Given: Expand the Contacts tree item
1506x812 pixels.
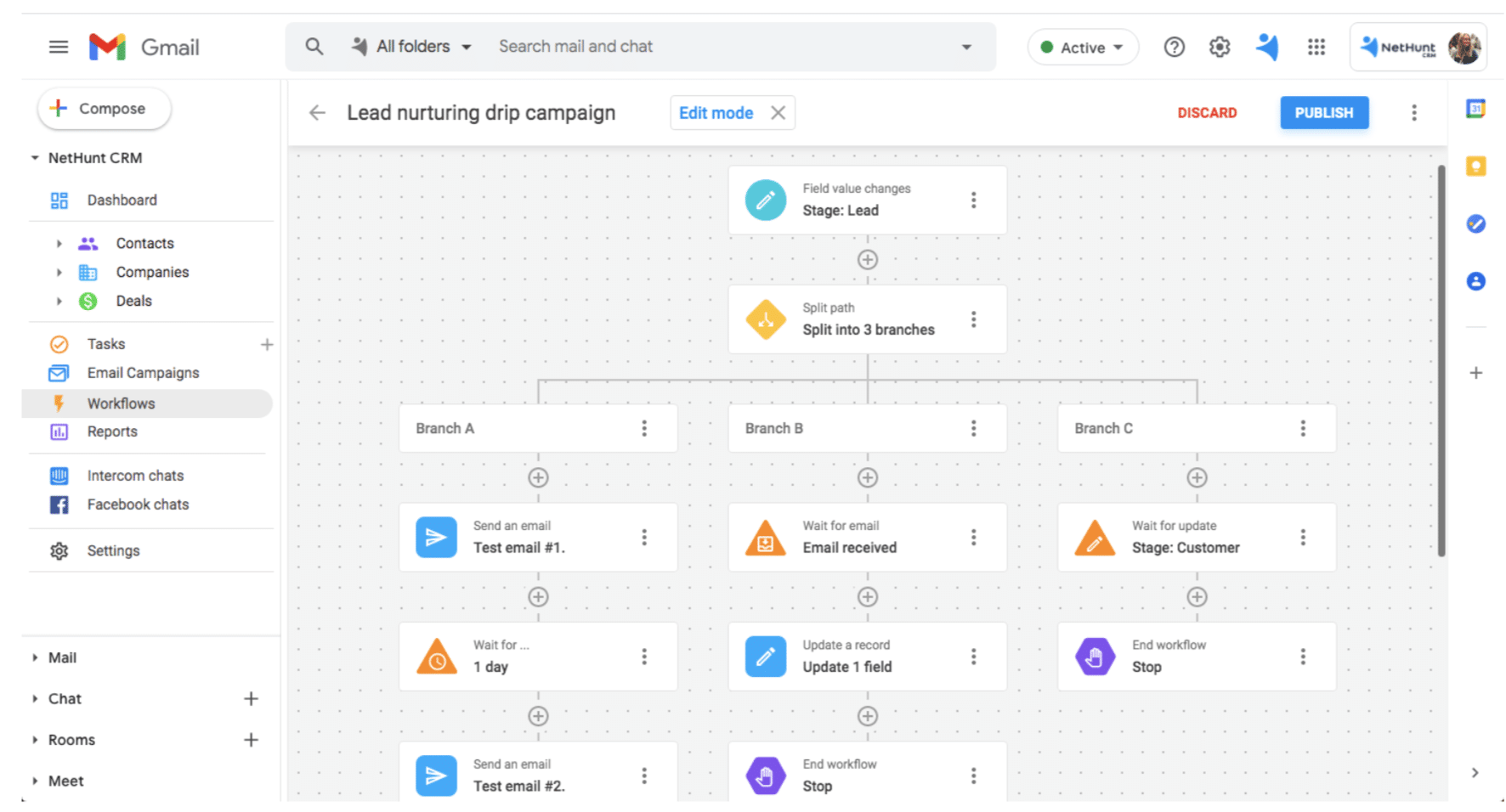Looking at the screenshot, I should point(59,243).
